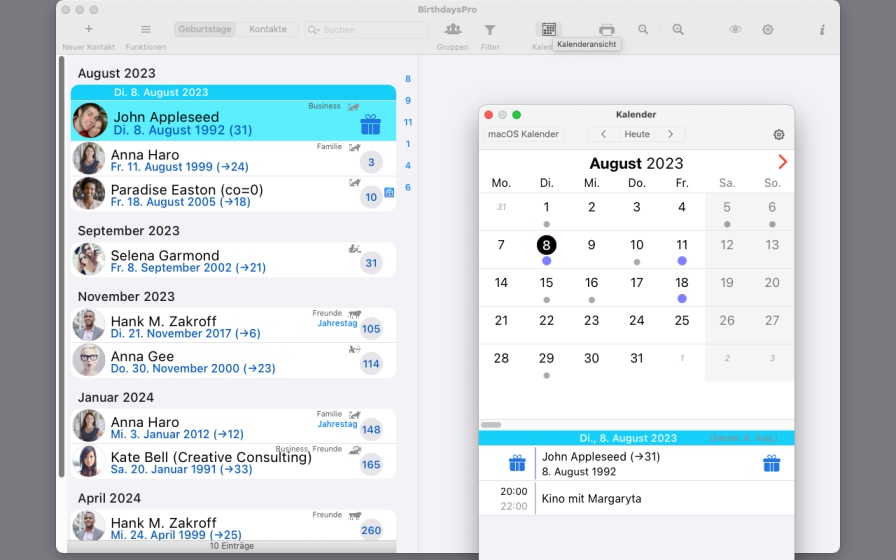Screen dimensions: 896x560
Task: Click the gift icon beside John Appleseed in list
Action: [370, 124]
